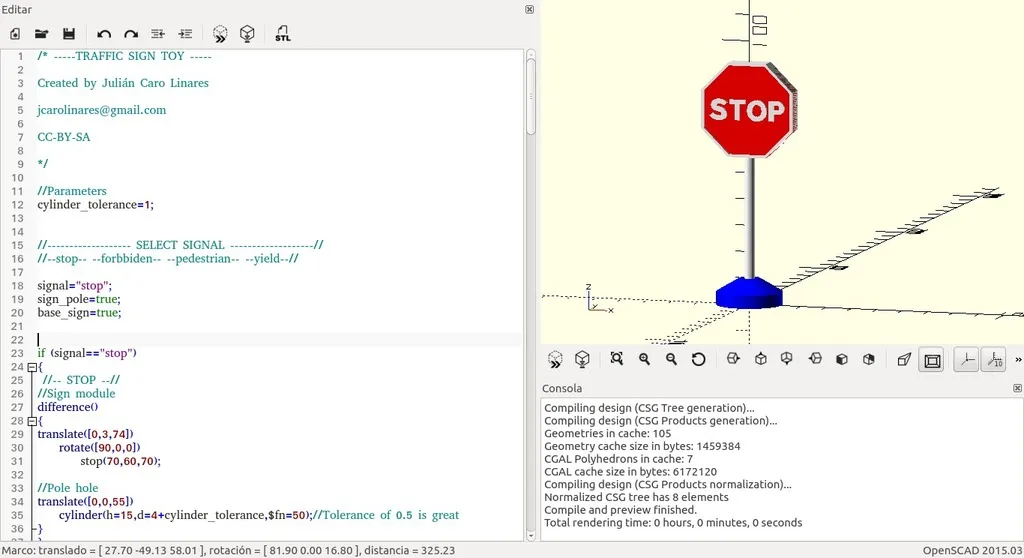Click the '//Sign module' comment

(x=76, y=393)
